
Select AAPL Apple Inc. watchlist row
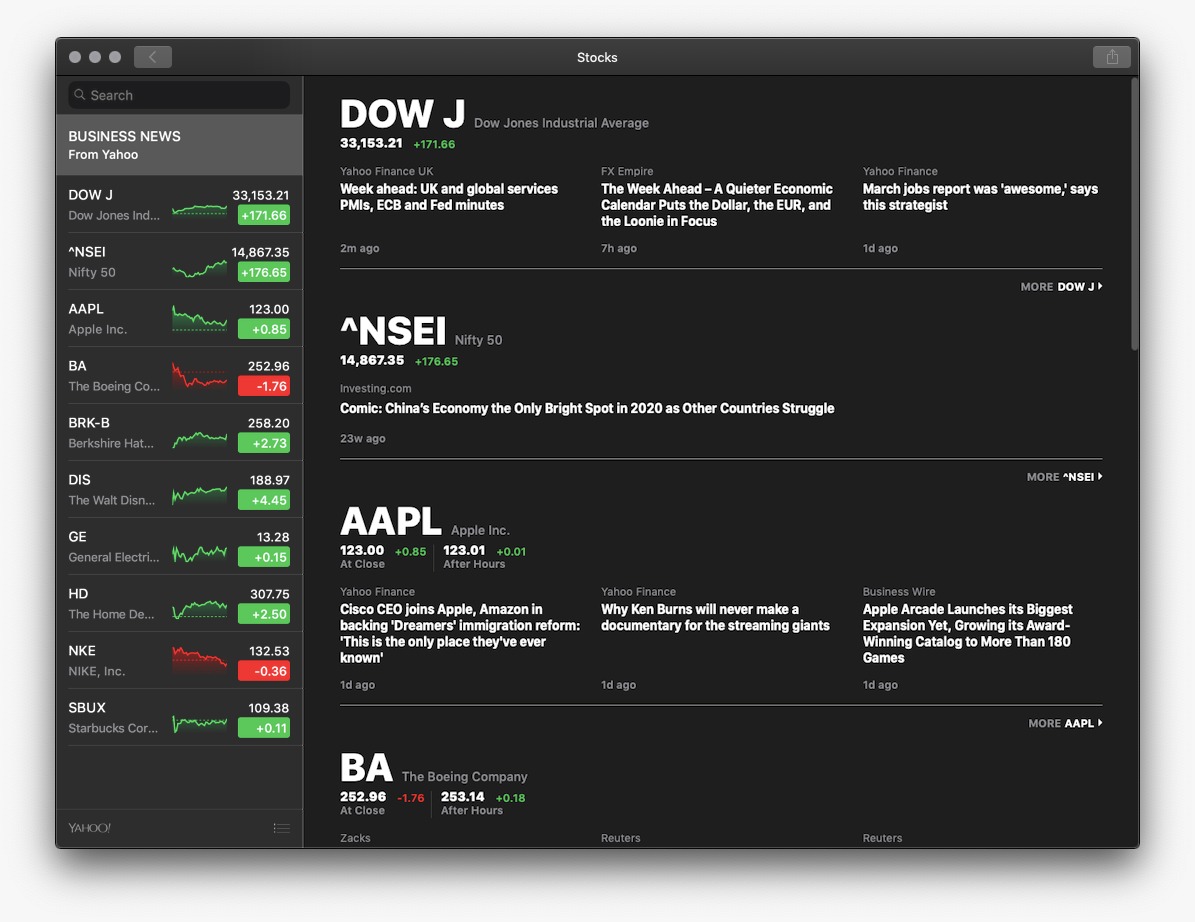pyautogui.click(x=179, y=319)
